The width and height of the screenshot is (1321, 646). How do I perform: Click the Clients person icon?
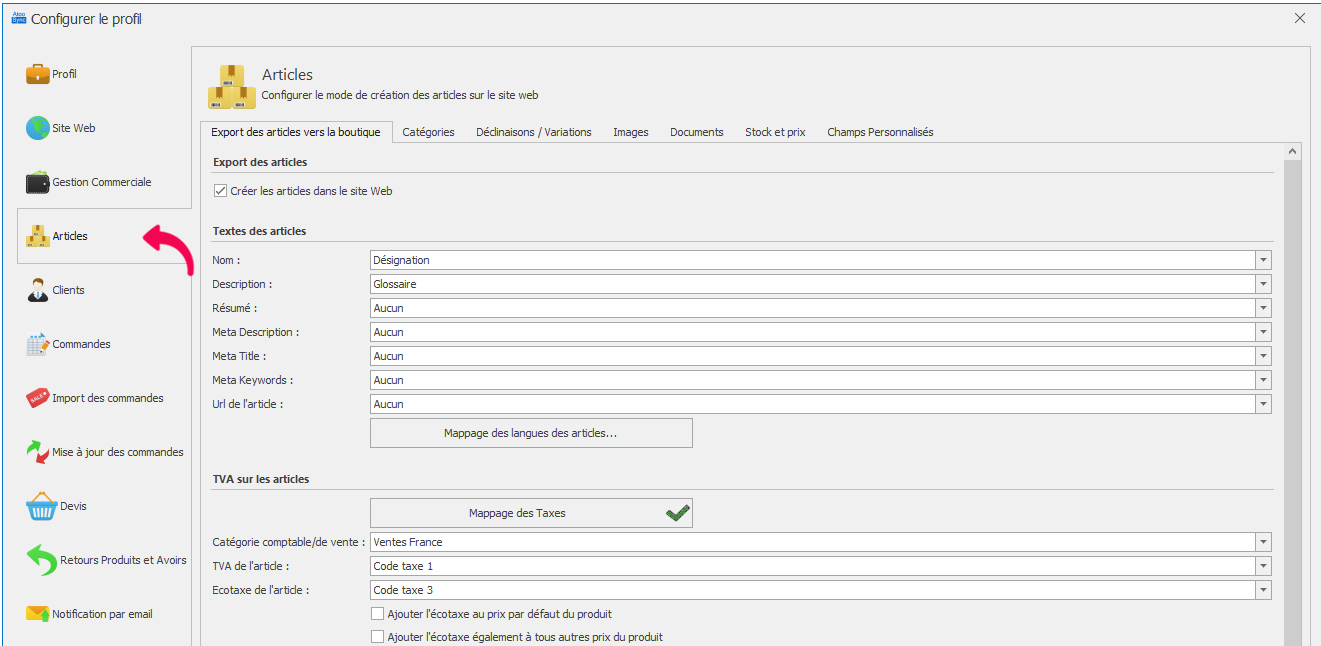click(x=38, y=290)
